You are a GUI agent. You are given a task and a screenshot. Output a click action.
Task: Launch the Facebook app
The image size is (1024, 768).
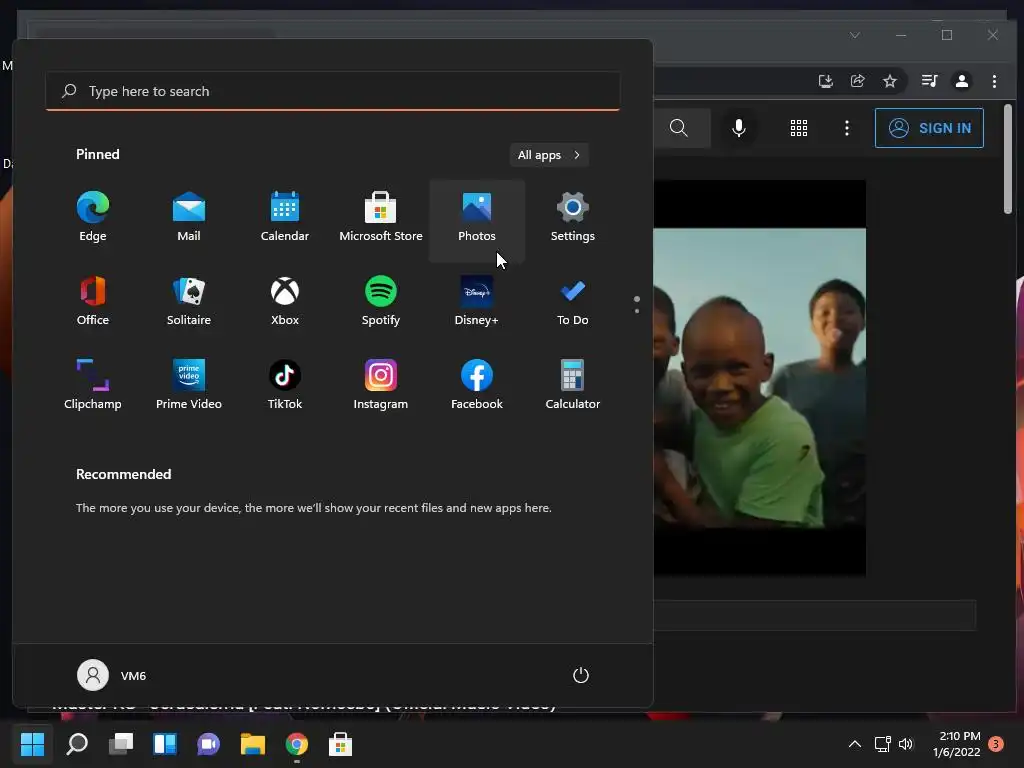tap(477, 385)
